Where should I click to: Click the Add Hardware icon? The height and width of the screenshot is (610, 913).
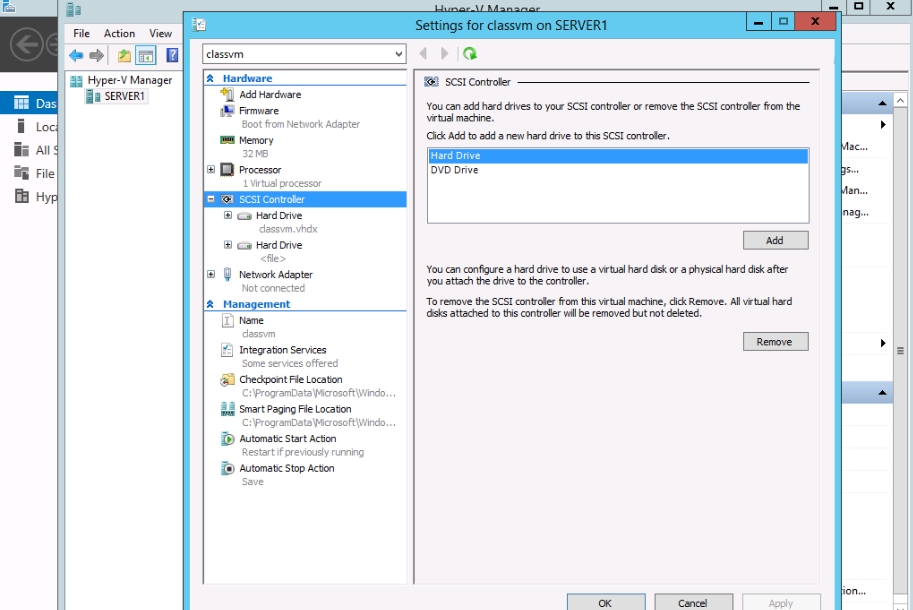pos(227,94)
